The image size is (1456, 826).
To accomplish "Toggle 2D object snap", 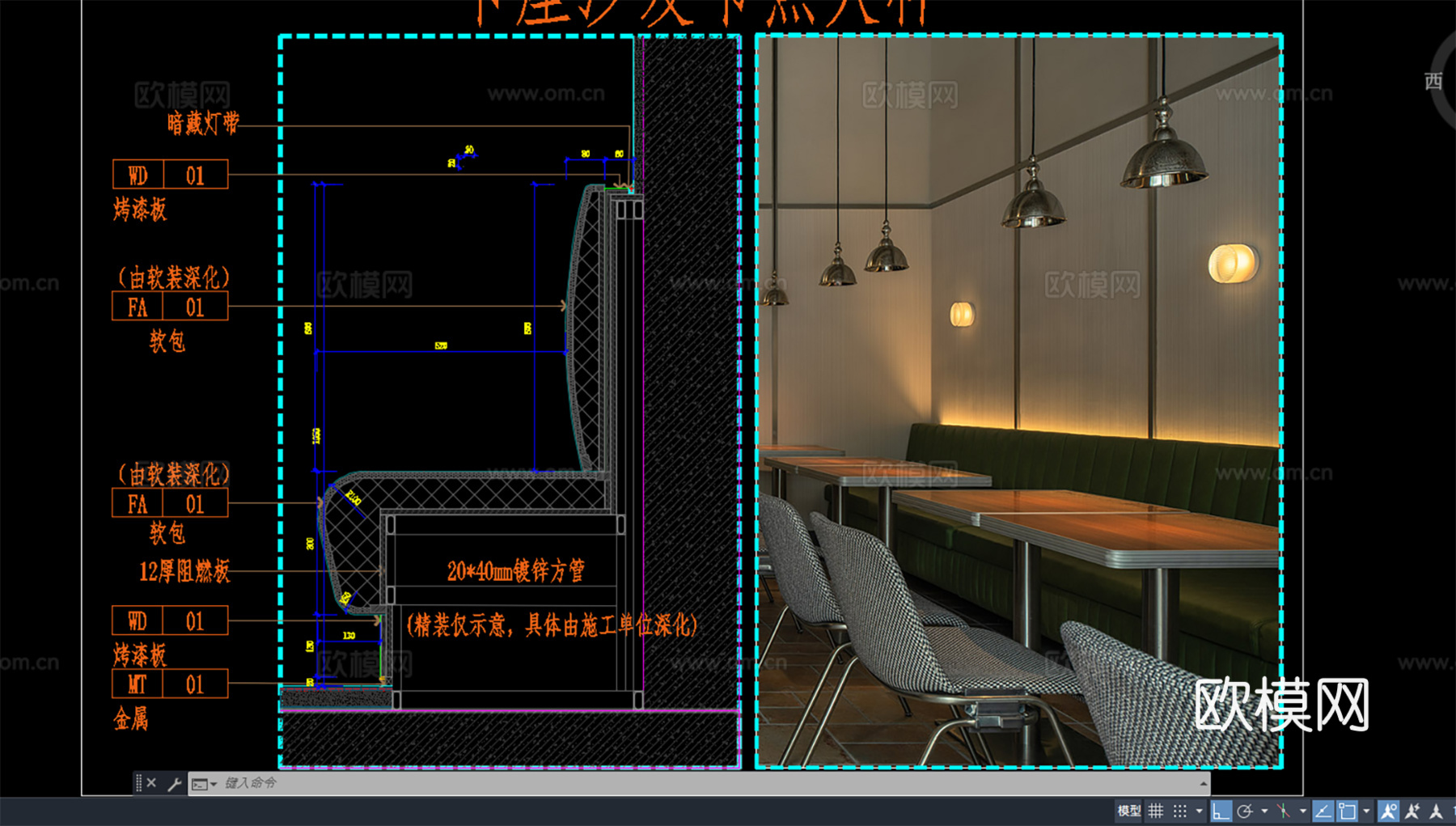I will 1347,811.
